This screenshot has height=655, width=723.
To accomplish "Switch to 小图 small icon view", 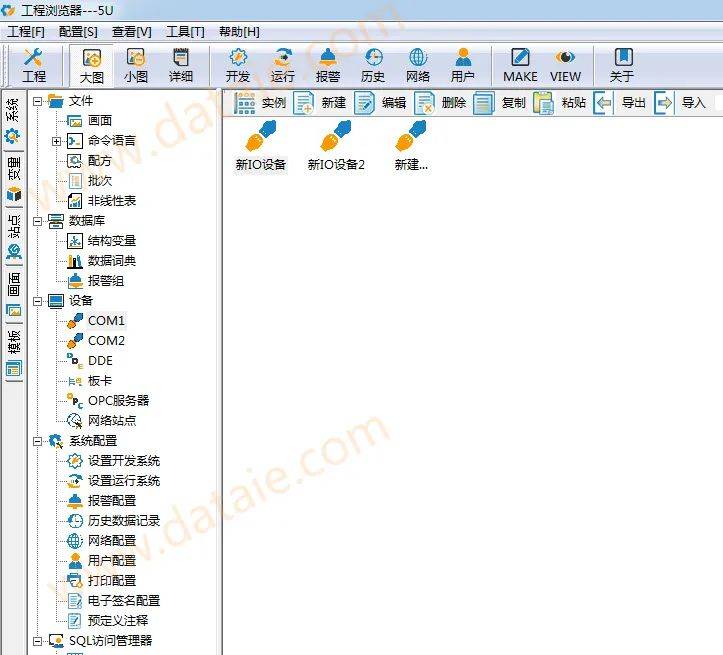I will coord(136,65).
